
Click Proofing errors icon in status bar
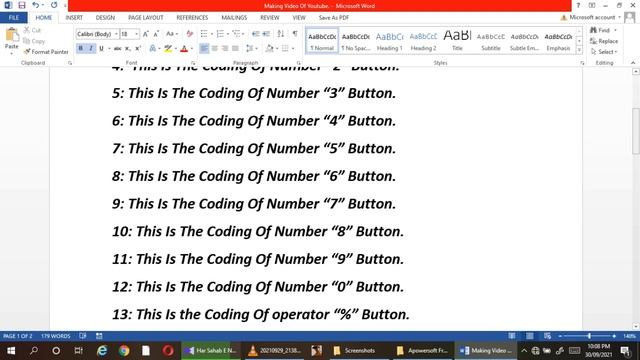point(83,336)
